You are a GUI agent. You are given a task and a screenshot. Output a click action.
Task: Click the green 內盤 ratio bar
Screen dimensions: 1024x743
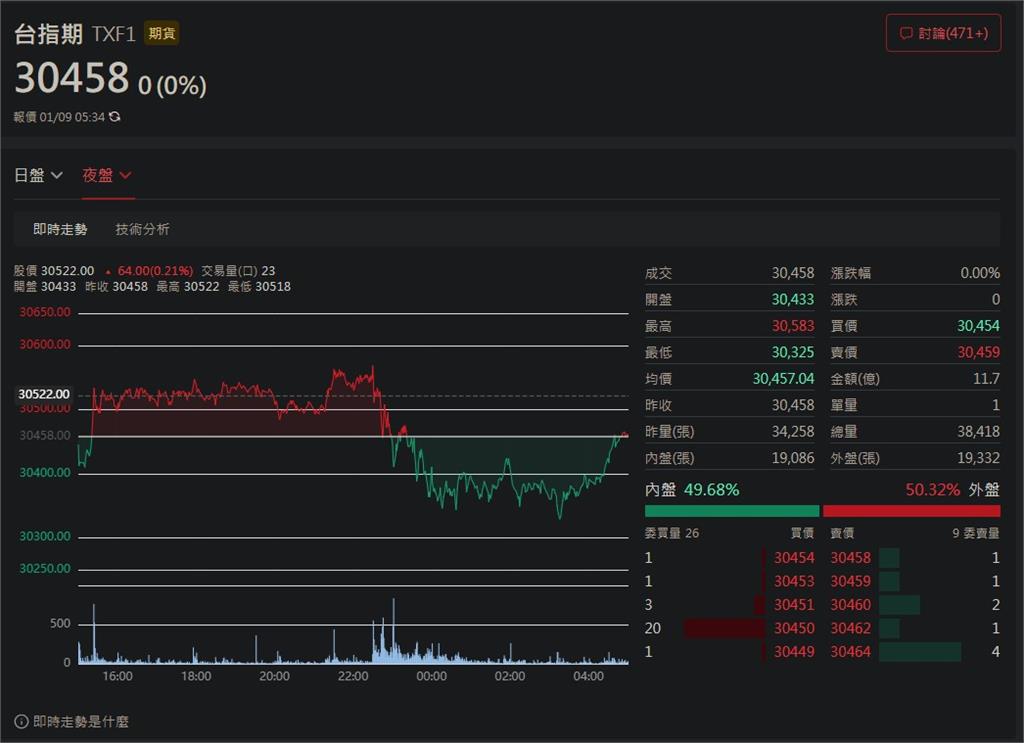[731, 510]
